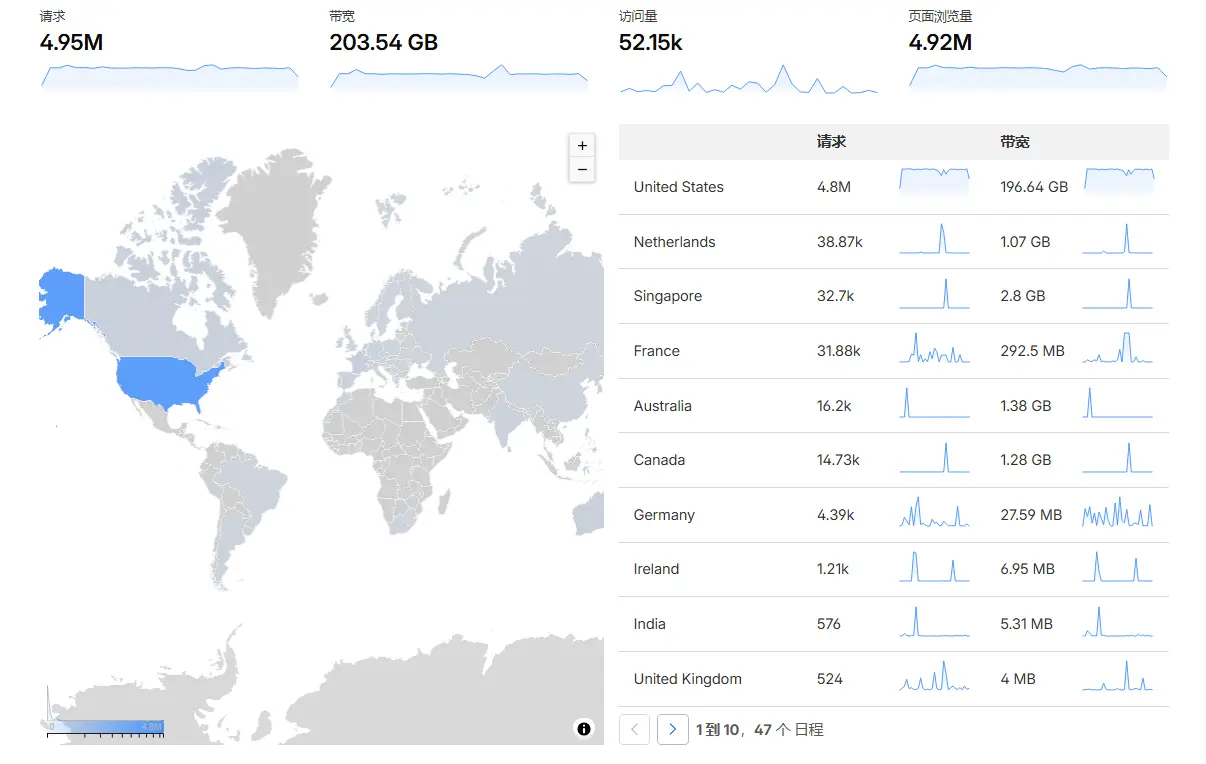This screenshot has width=1206, height=764.
Task: Click the 访问量 sparkline chart
Action: click(748, 80)
